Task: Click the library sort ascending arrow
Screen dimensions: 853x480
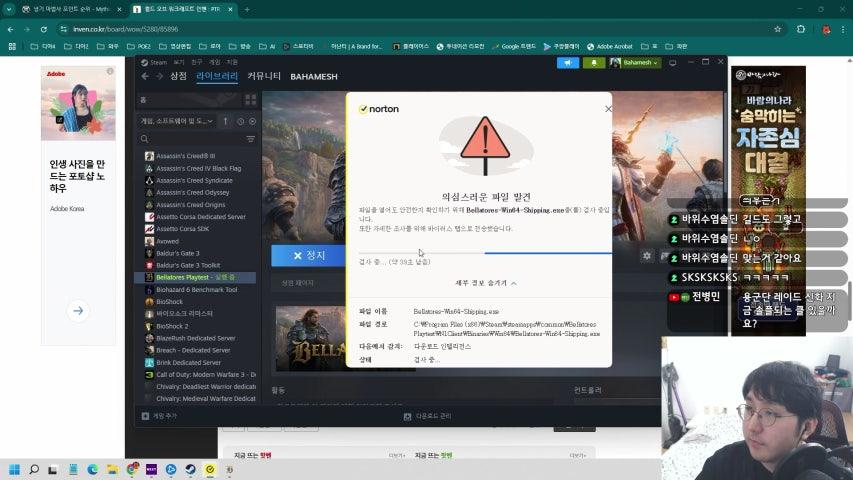Action: [225, 121]
